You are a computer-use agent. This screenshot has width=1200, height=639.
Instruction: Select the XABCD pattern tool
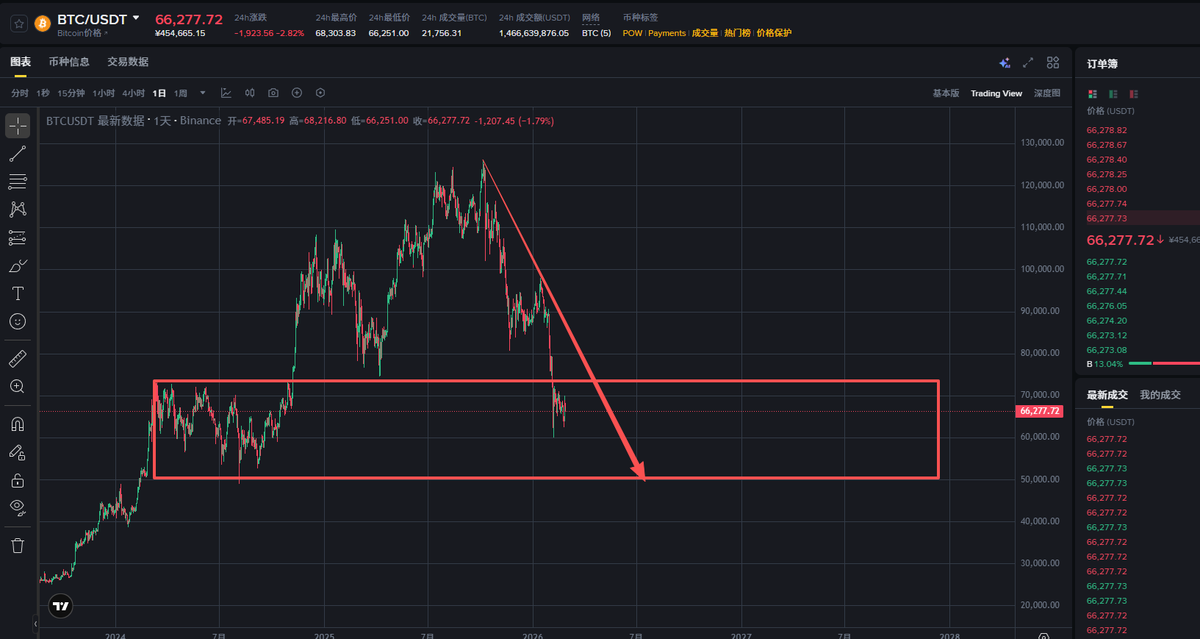(17, 210)
